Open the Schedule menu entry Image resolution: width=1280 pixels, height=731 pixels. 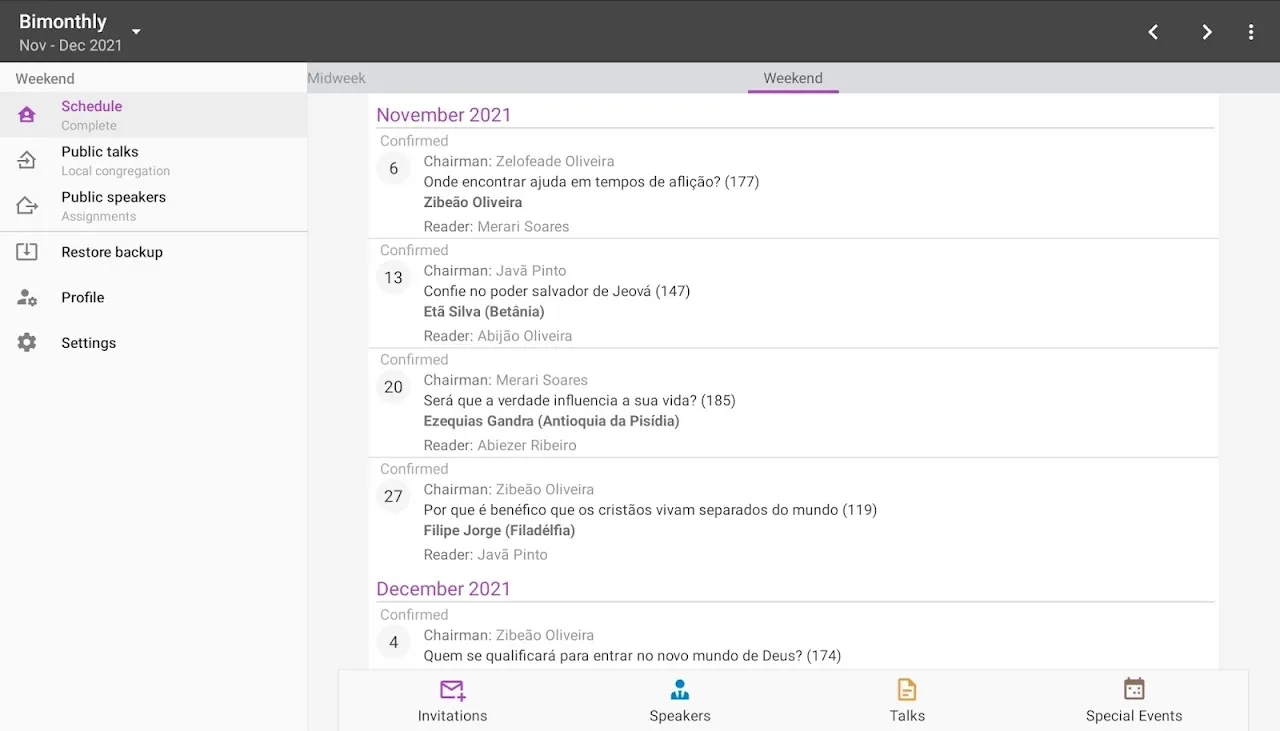[154, 115]
